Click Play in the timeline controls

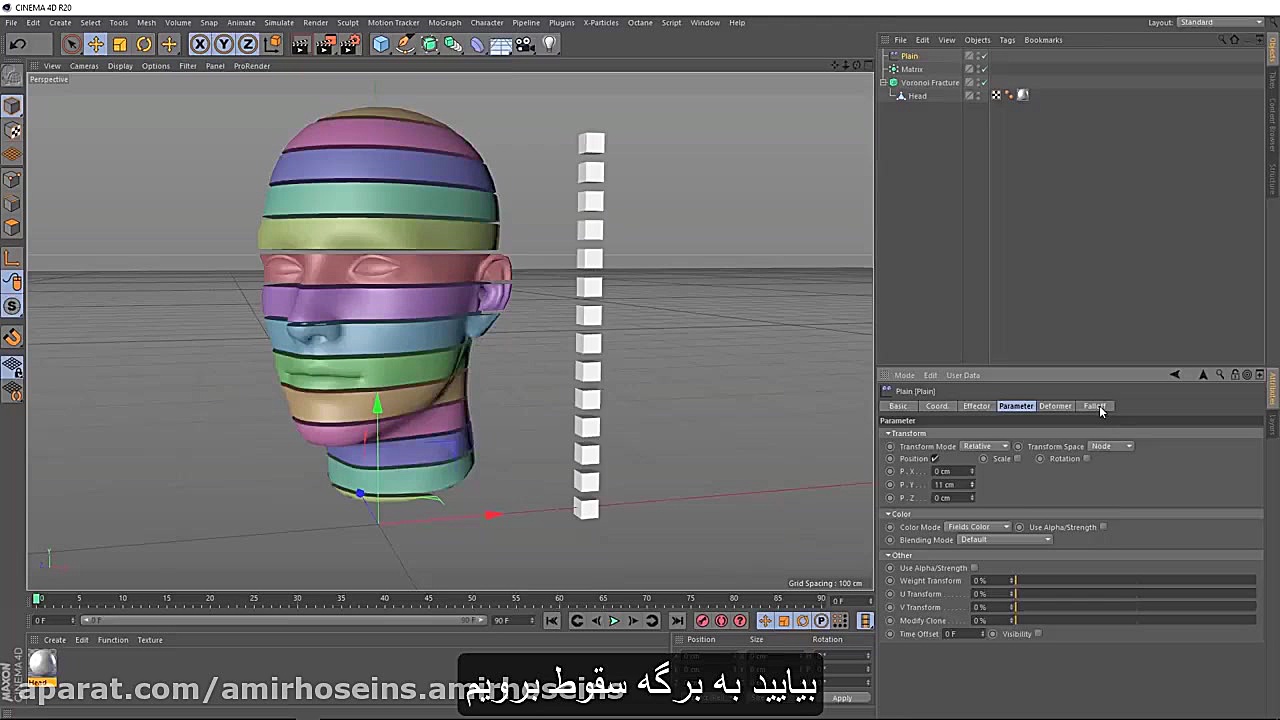click(x=614, y=621)
